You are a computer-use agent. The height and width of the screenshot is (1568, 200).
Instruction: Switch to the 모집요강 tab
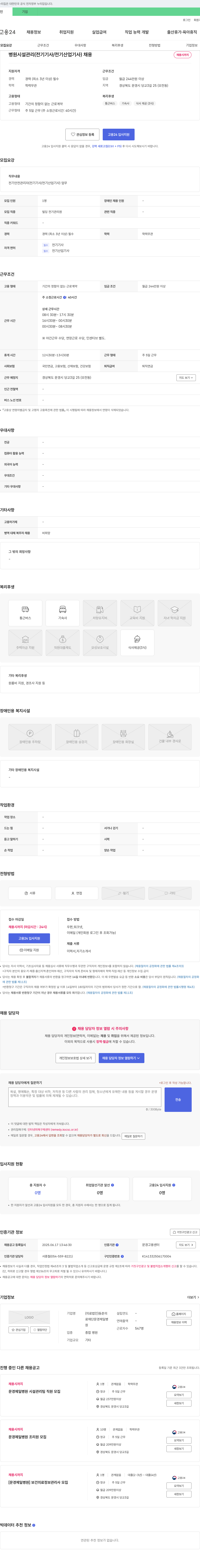click(x=6, y=45)
